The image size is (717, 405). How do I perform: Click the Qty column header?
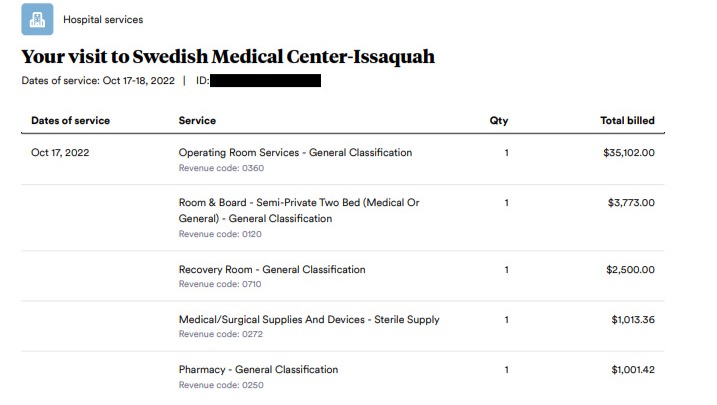click(x=499, y=121)
